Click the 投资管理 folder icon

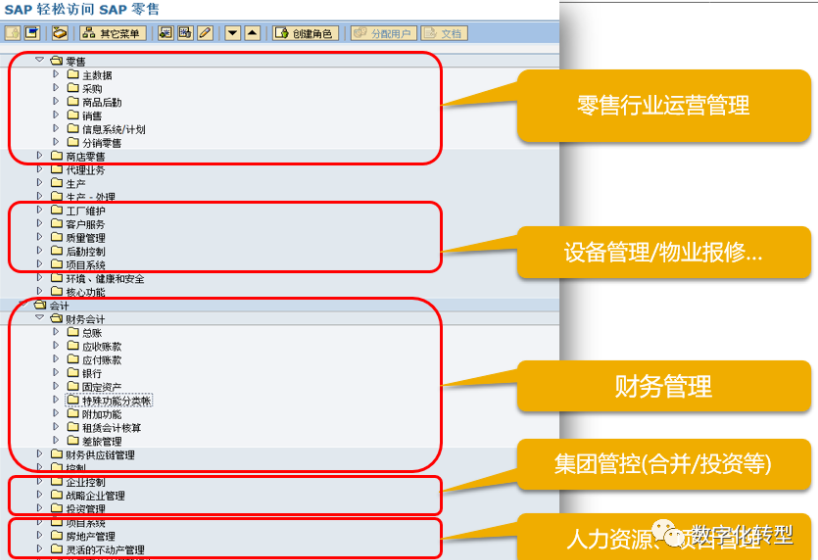[57, 508]
